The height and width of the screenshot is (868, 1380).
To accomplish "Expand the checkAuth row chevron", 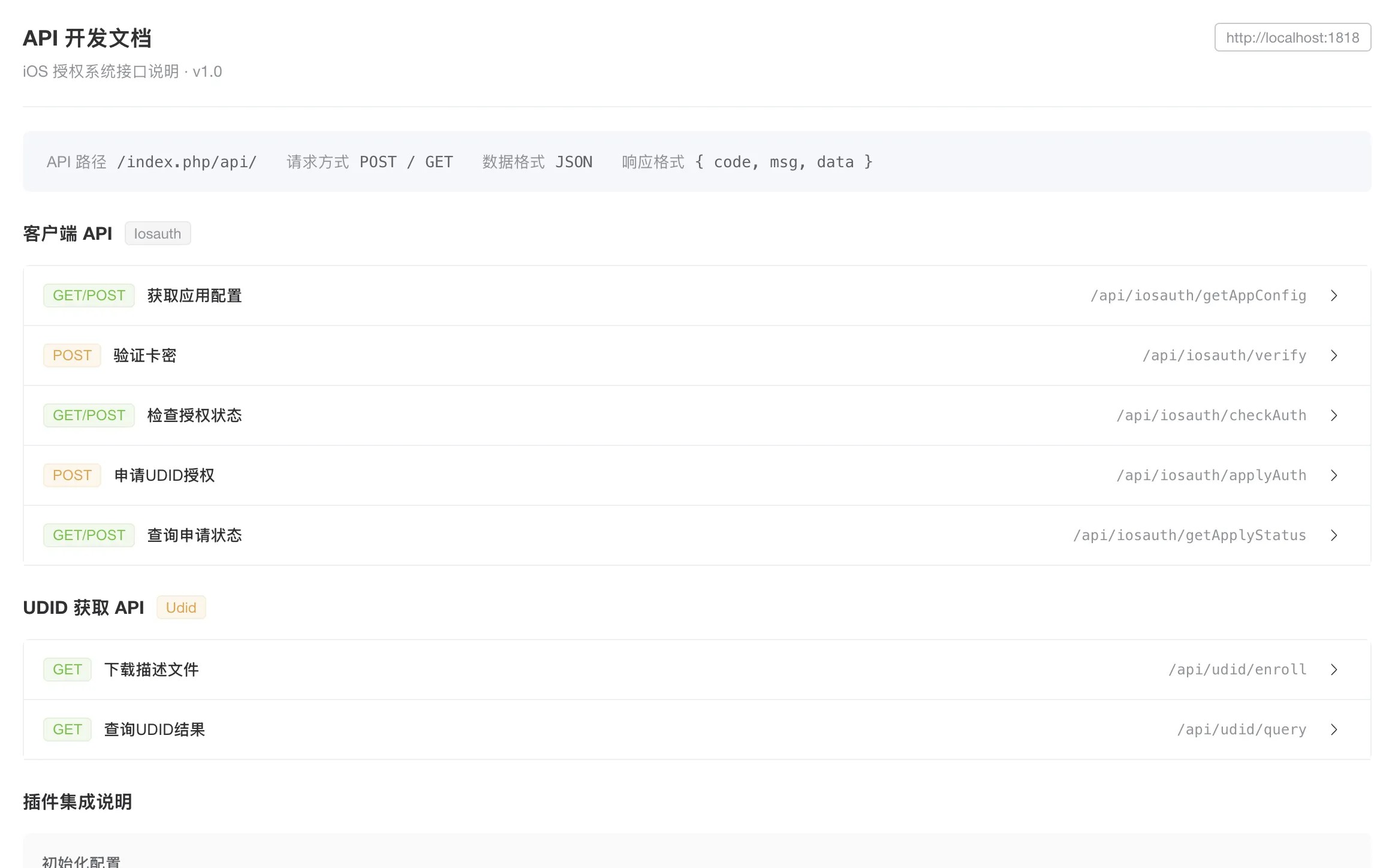I will (x=1334, y=415).
